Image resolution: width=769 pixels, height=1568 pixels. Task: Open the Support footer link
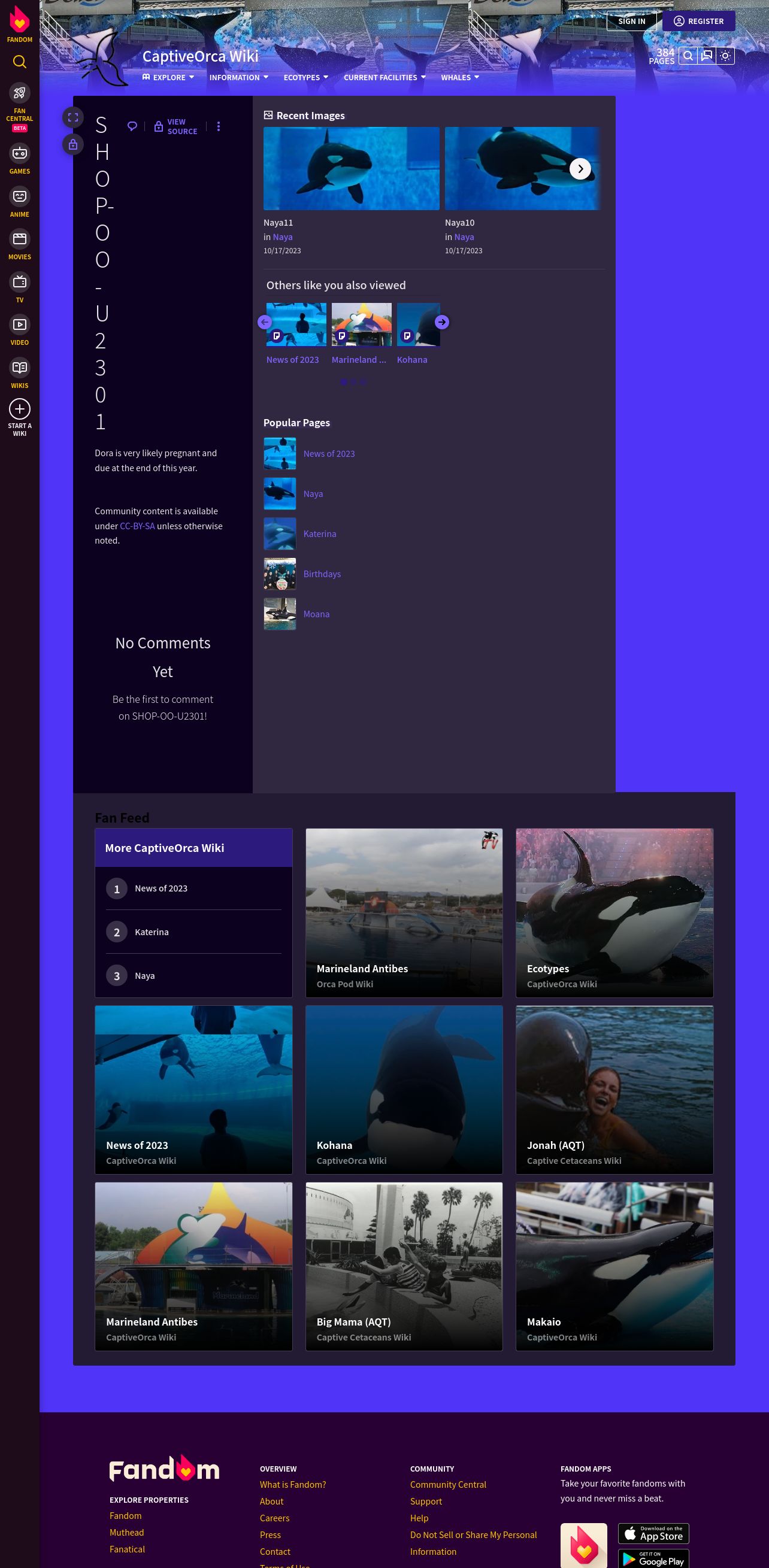[x=426, y=1501]
